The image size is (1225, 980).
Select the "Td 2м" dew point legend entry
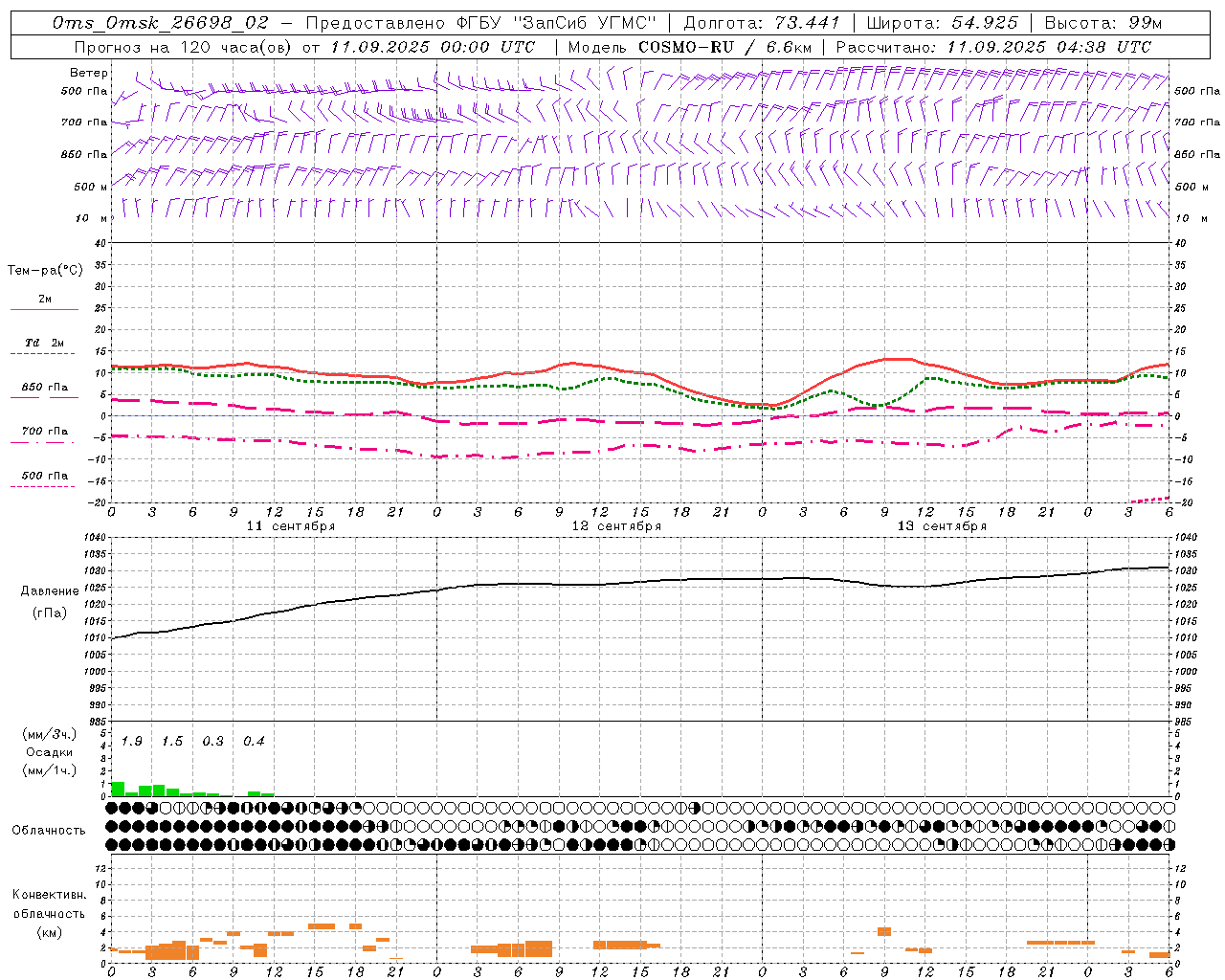click(x=45, y=343)
